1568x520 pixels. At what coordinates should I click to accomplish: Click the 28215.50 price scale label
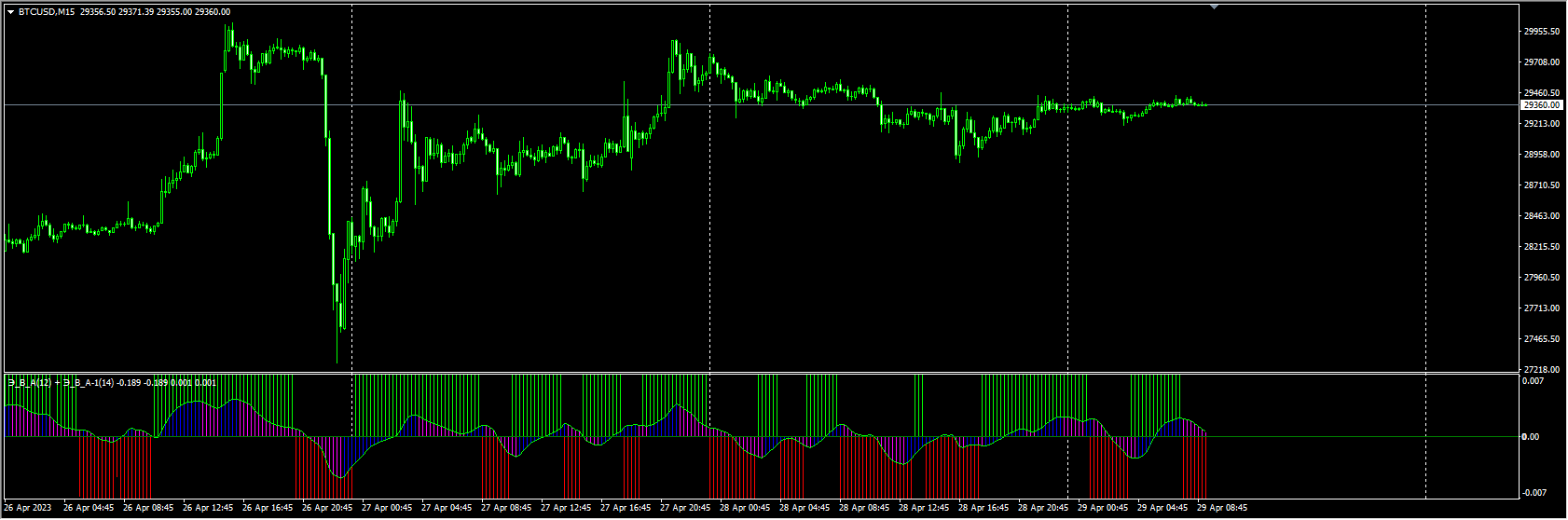(1542, 247)
